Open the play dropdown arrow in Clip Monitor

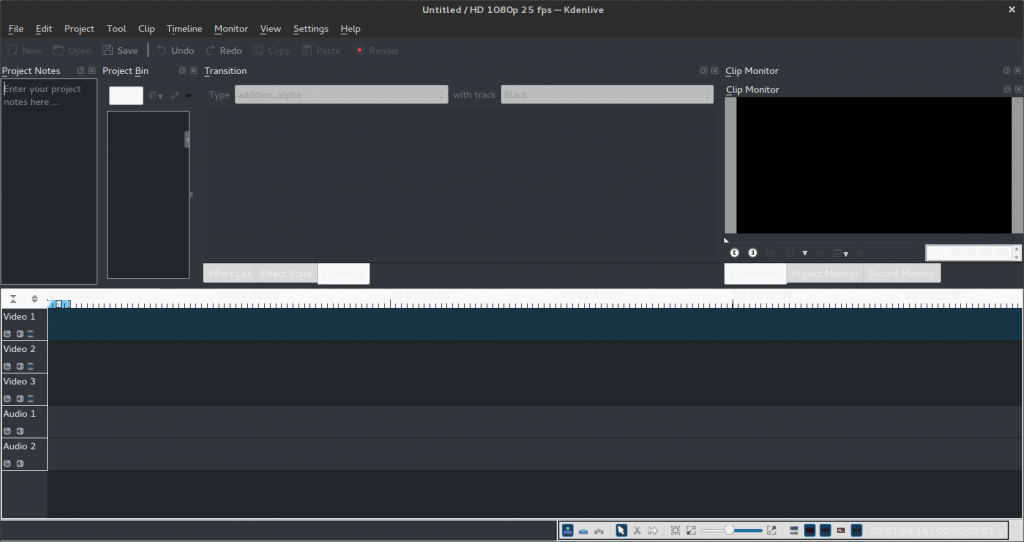pos(805,254)
